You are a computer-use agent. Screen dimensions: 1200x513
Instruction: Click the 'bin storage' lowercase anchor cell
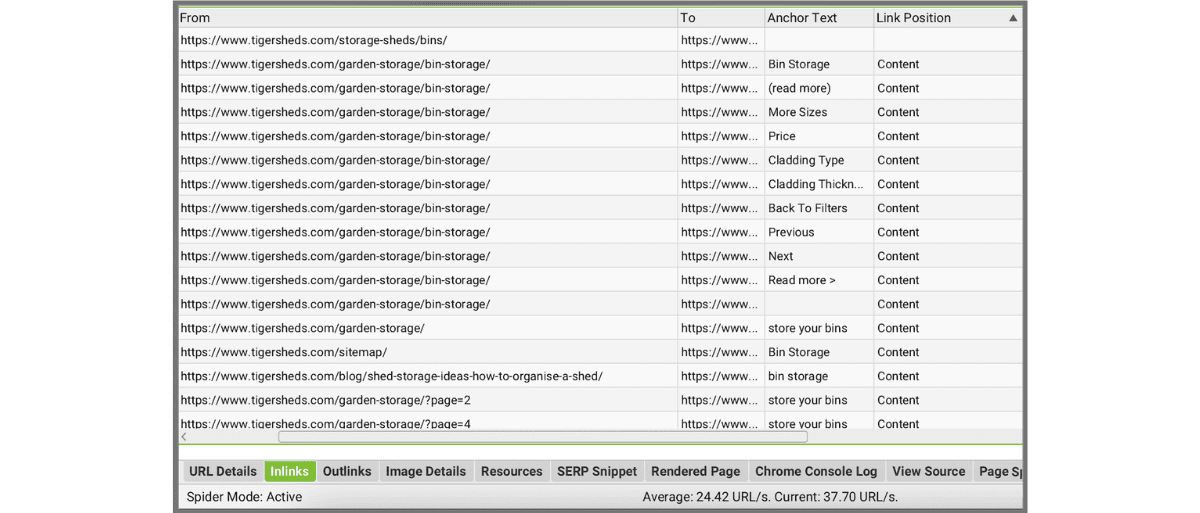(x=819, y=376)
